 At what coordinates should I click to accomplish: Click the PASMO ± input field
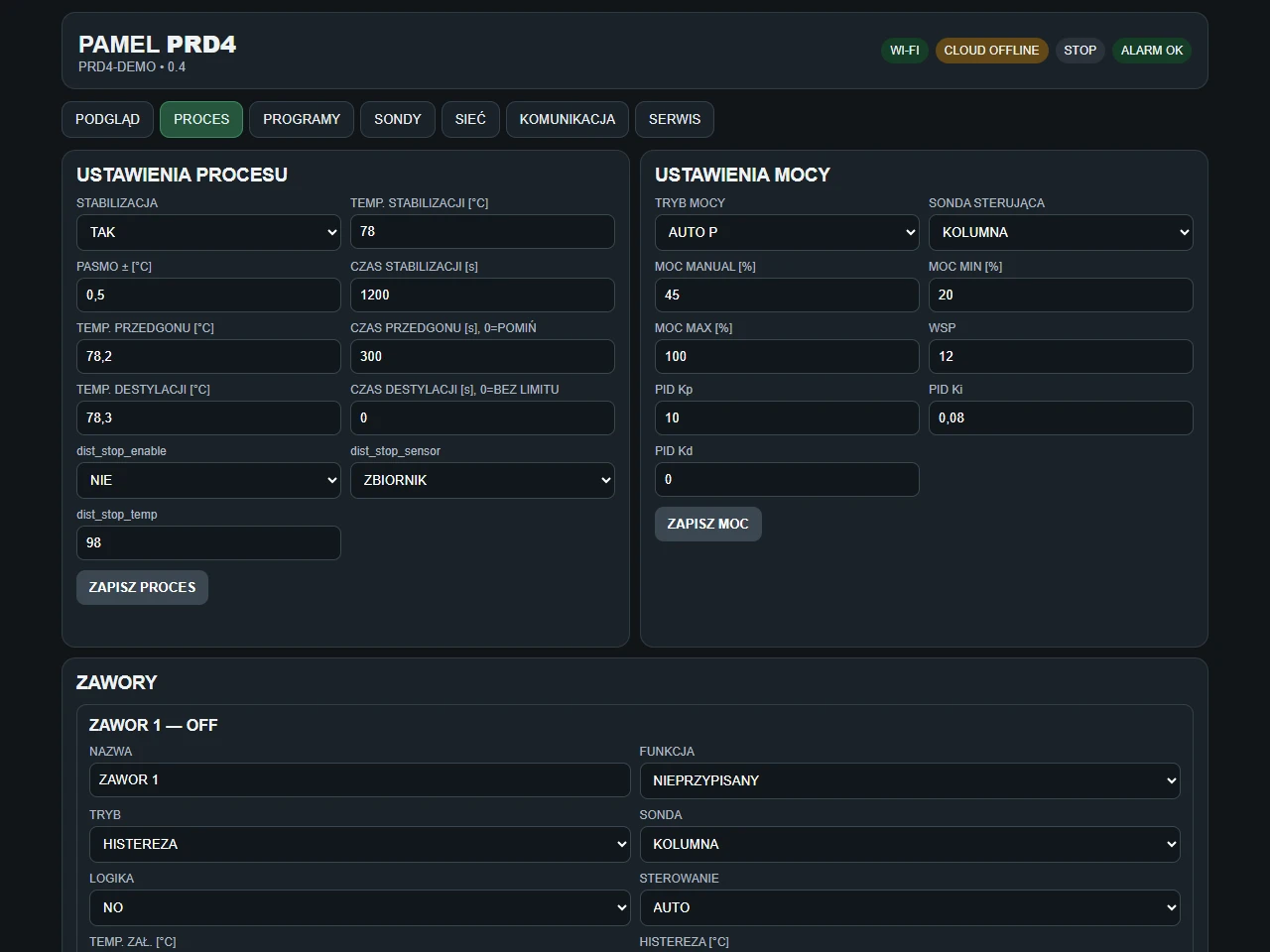(208, 295)
